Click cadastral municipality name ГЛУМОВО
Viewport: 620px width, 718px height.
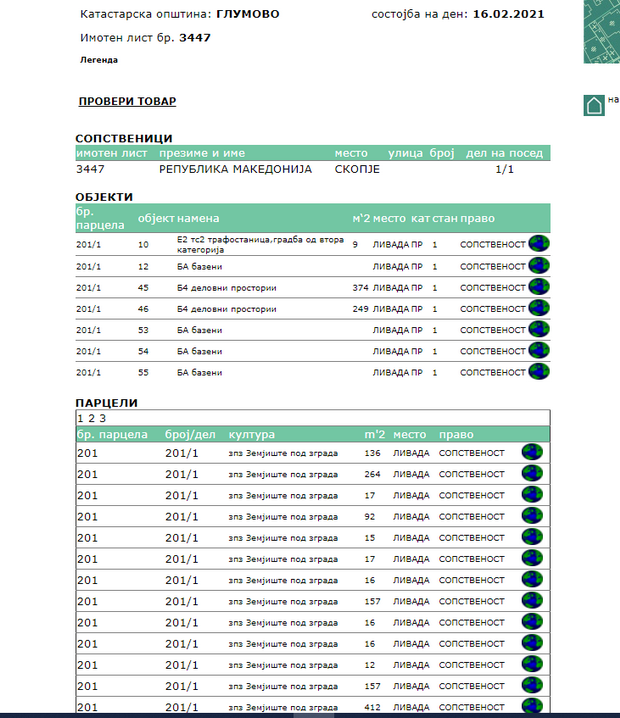(x=248, y=14)
